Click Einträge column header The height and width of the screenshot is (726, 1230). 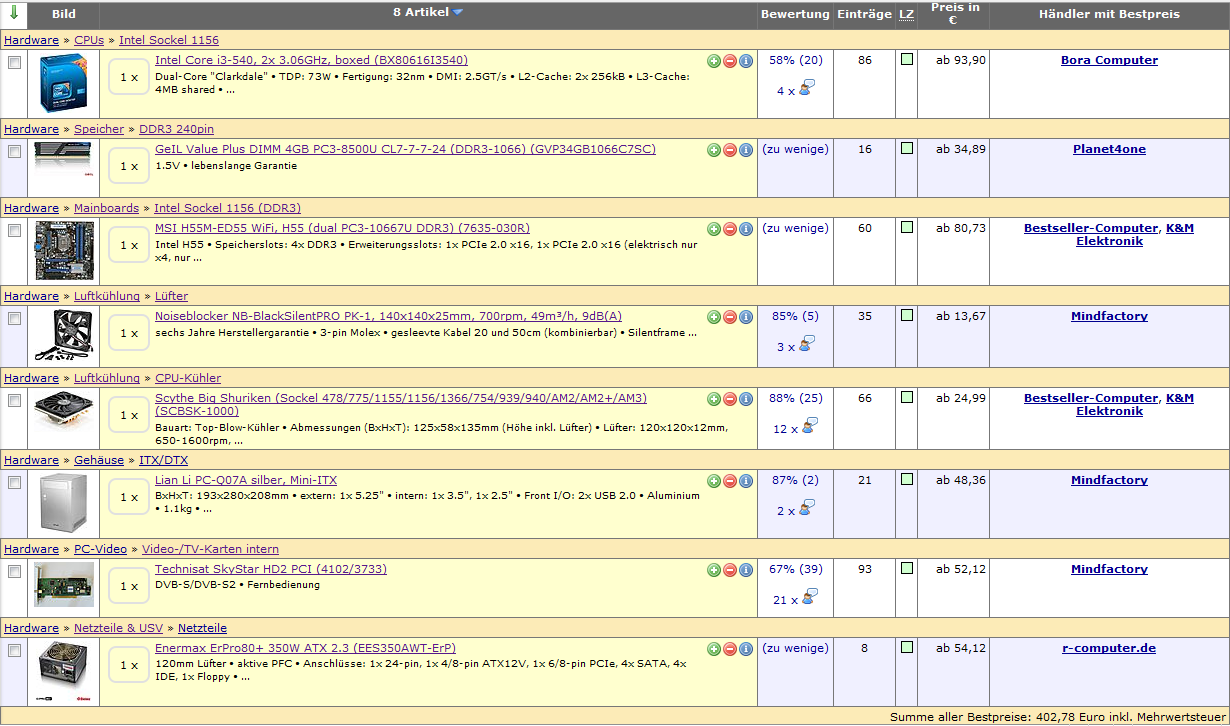pyautogui.click(x=864, y=14)
